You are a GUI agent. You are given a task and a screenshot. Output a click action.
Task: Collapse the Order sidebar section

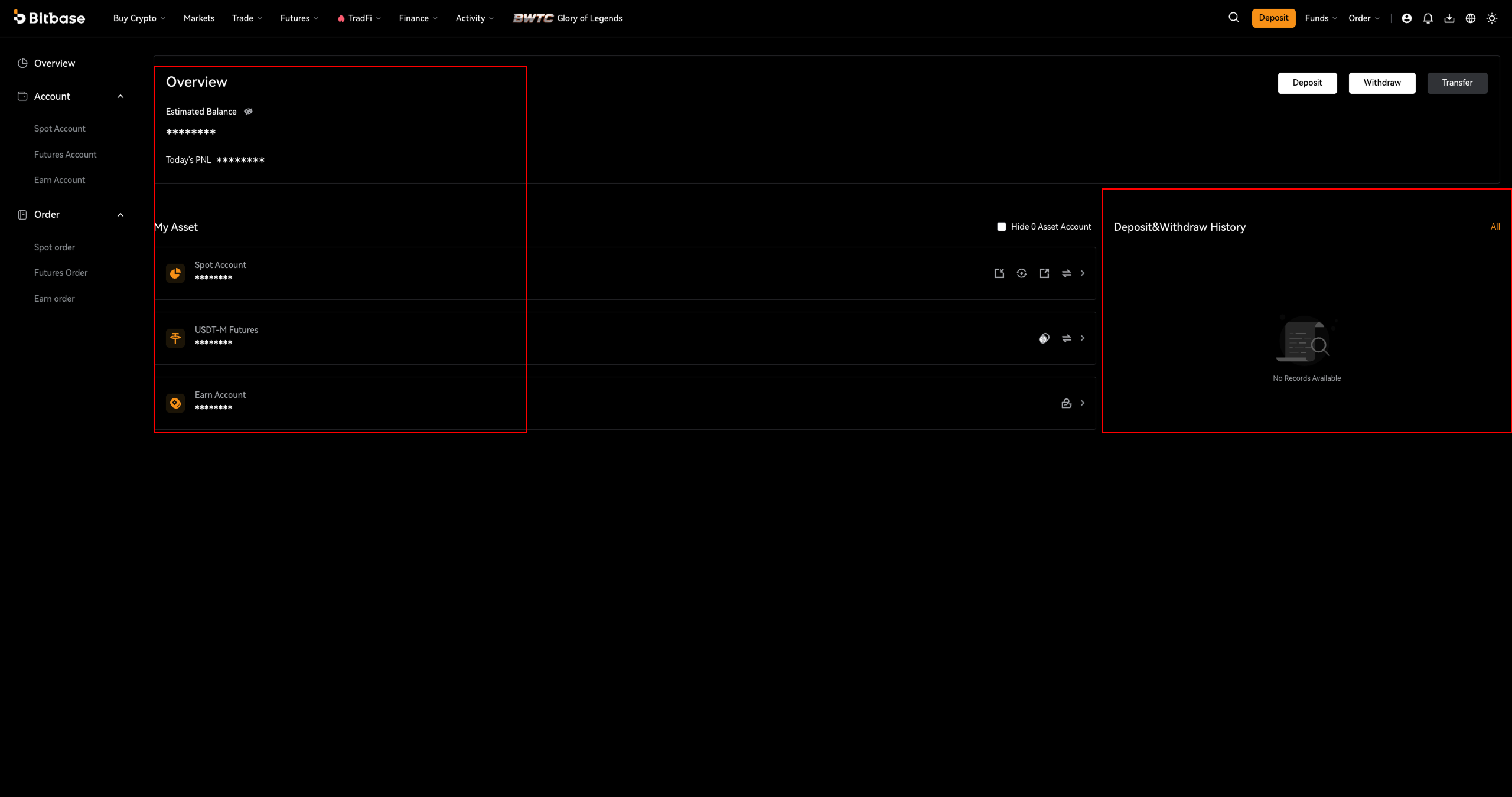[x=120, y=215]
